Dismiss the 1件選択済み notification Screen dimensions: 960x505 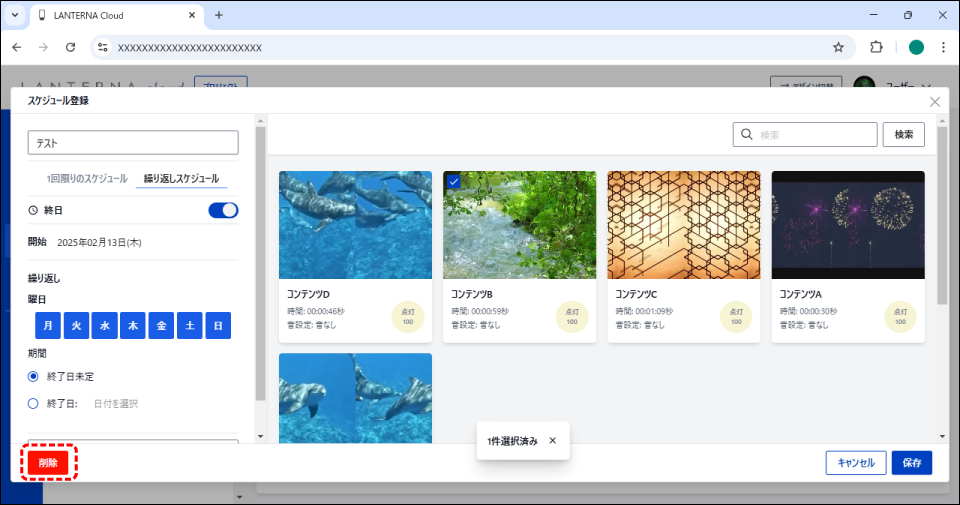(x=553, y=440)
